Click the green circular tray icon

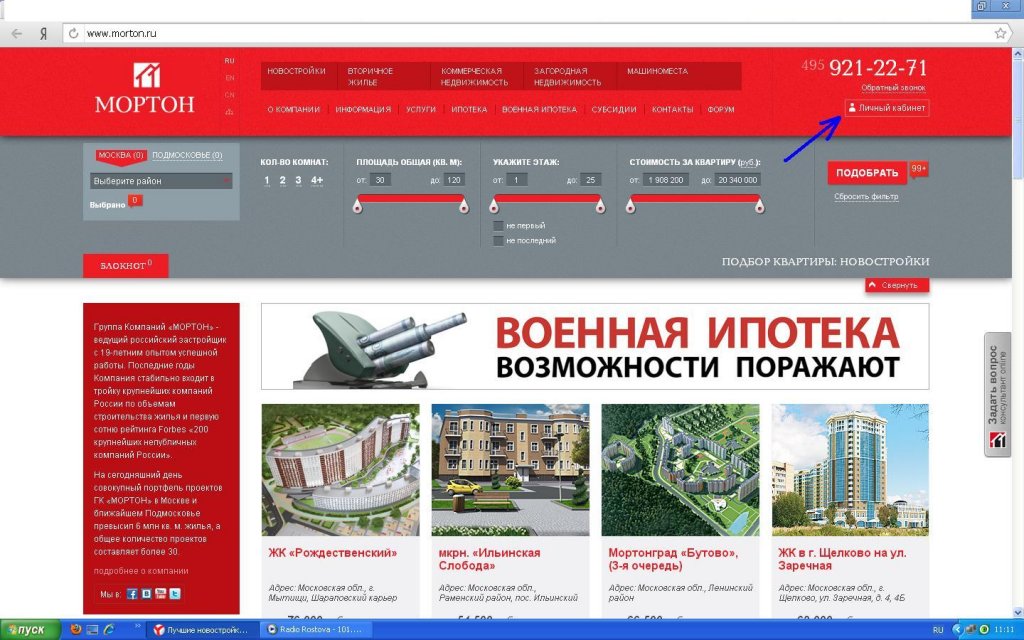click(x=984, y=630)
